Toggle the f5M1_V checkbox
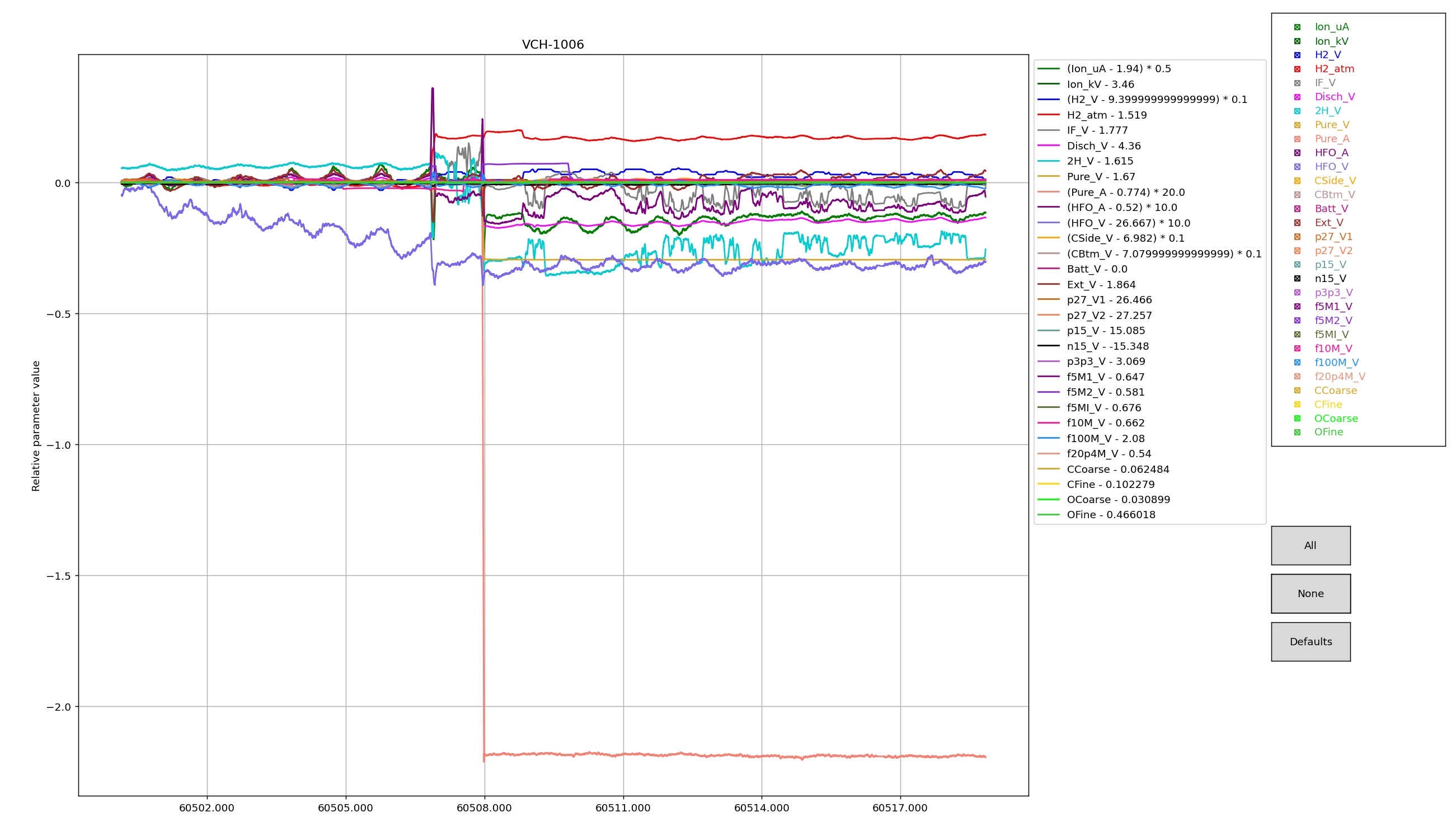The image size is (1456, 817). 1297,307
